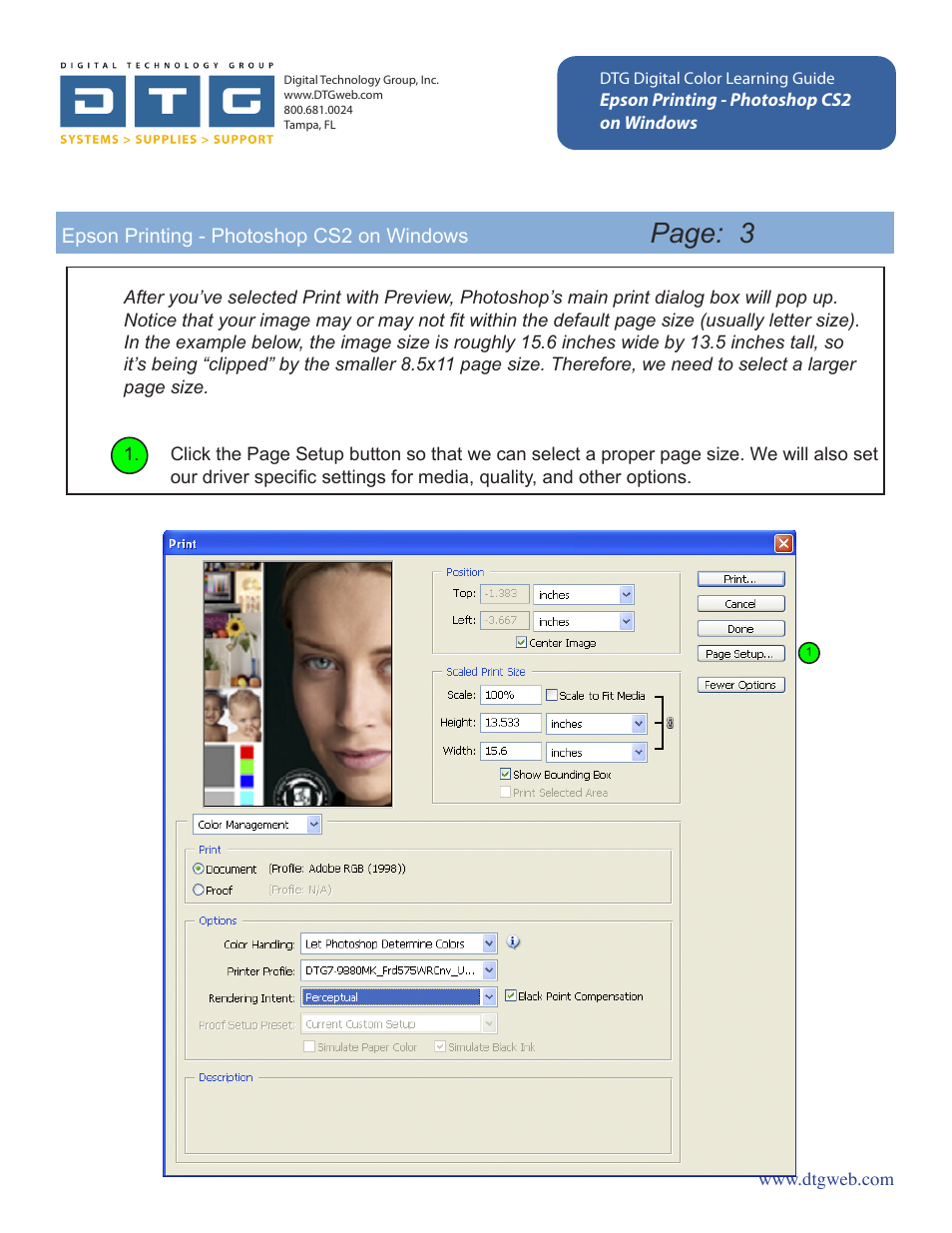Click the www.DTGweb.com header text
The image size is (952, 1233).
333,95
